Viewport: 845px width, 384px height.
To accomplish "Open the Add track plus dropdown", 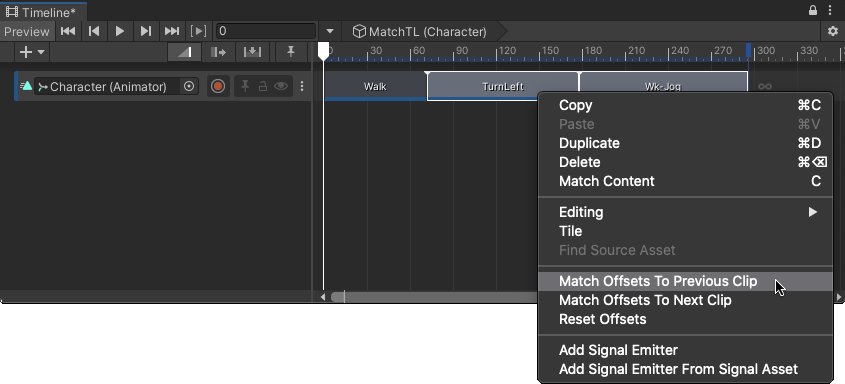I will [32, 52].
